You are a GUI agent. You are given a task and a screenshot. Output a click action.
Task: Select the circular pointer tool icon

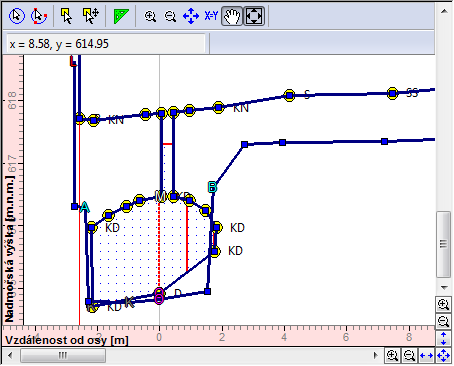tap(16, 16)
